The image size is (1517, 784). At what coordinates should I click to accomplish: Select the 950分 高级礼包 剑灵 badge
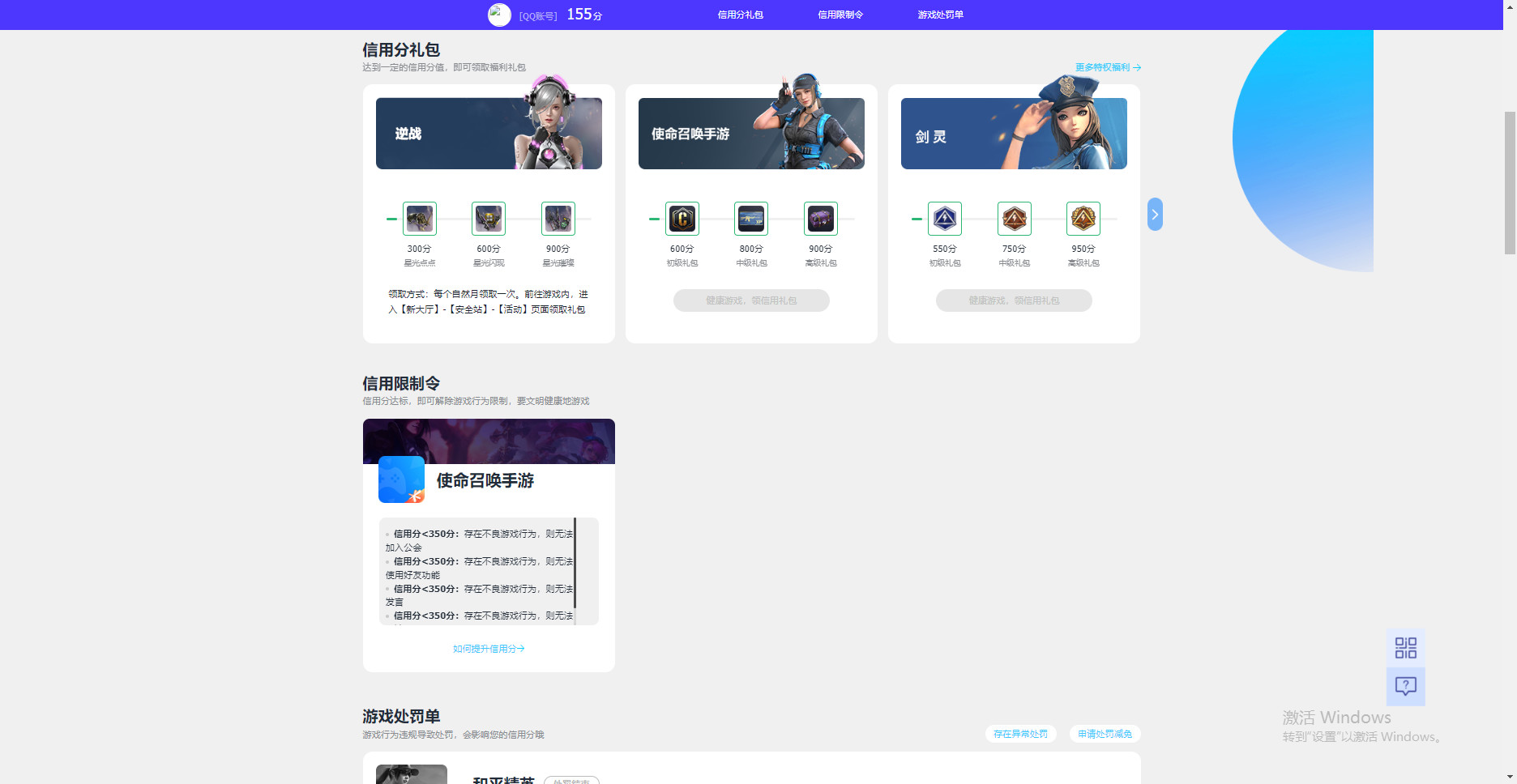1083,219
